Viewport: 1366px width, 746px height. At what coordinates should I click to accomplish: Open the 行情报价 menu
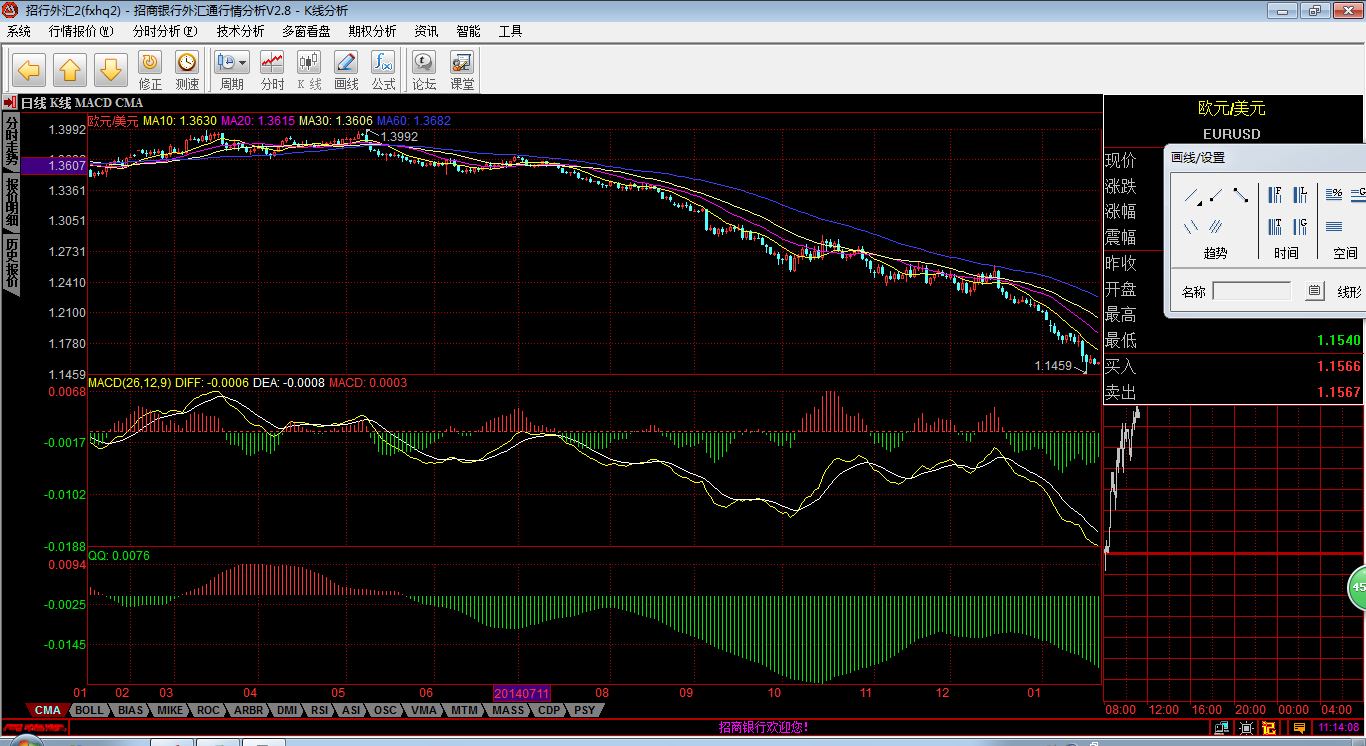coord(81,31)
